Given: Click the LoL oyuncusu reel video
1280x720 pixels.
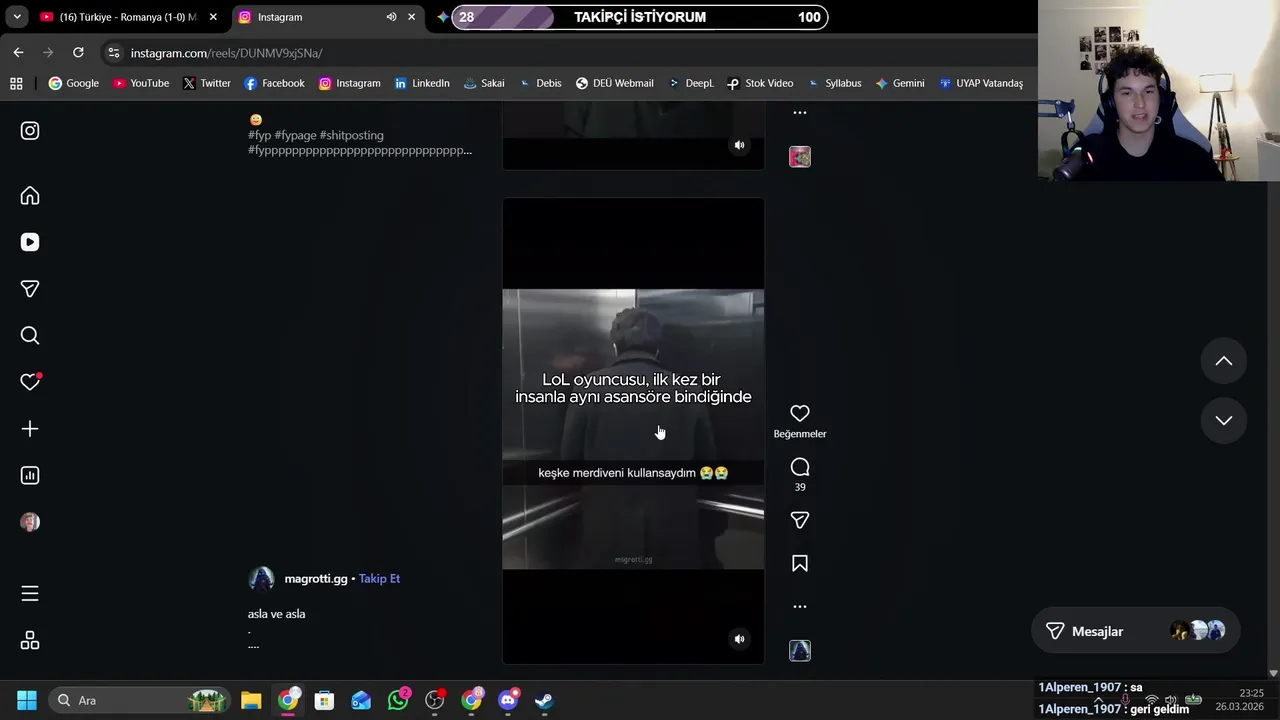Looking at the screenshot, I should point(633,430).
